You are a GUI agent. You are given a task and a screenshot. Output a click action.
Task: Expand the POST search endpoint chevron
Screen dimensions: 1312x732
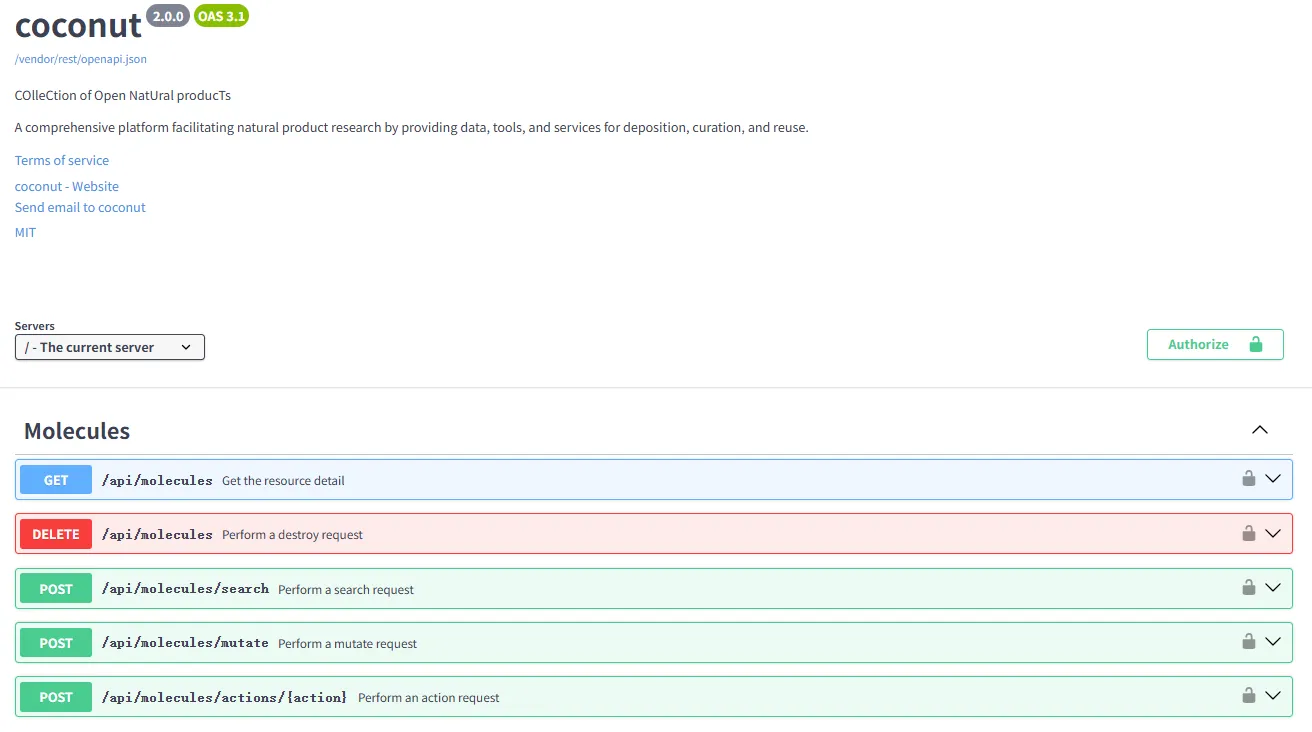tap(1273, 588)
